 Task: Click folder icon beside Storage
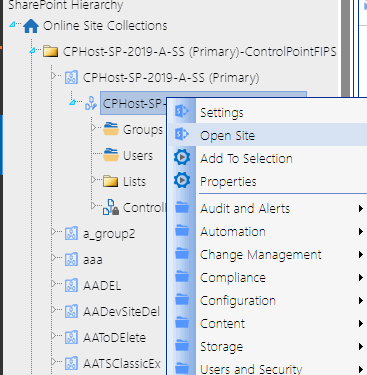[182, 346]
